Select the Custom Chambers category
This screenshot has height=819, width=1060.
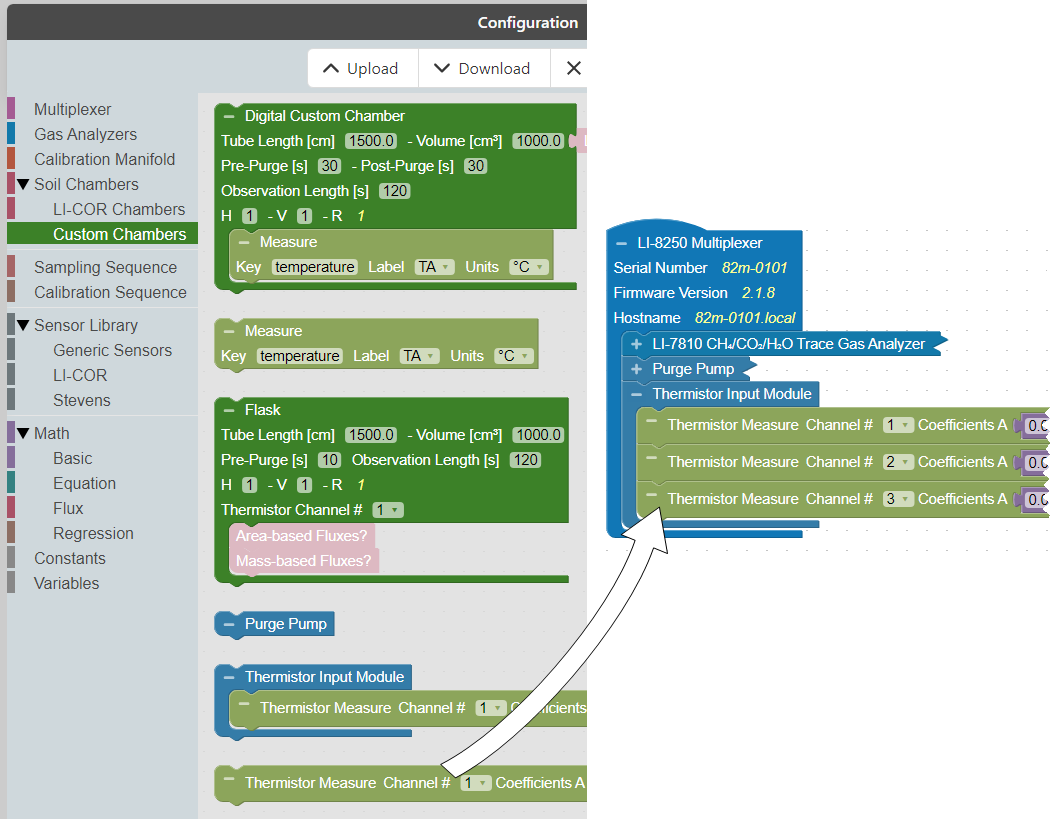click(103, 234)
